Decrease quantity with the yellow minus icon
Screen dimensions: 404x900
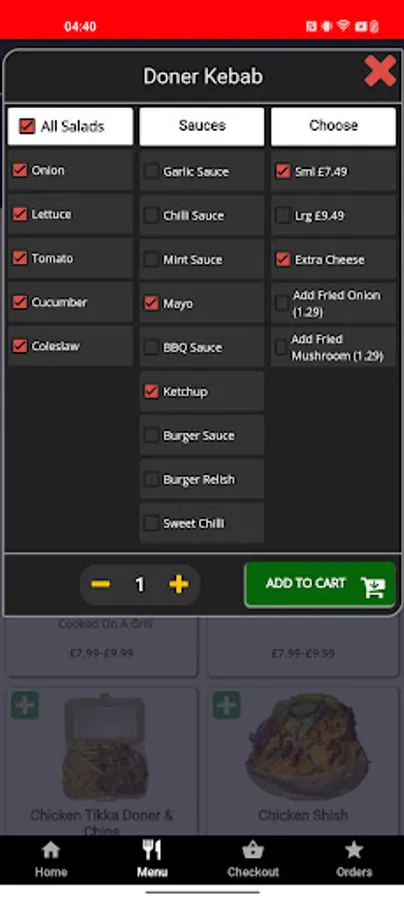pyautogui.click(x=100, y=584)
